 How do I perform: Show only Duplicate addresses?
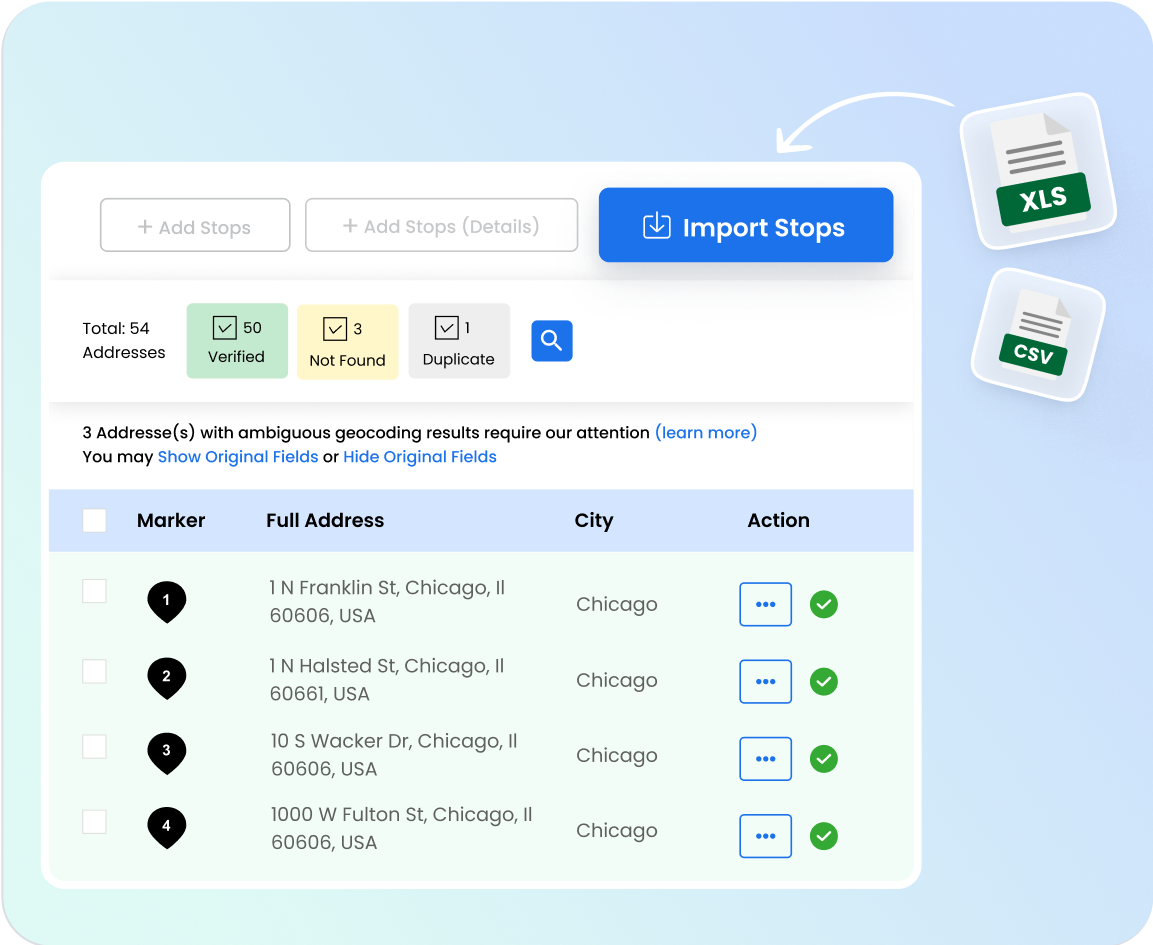tap(459, 340)
